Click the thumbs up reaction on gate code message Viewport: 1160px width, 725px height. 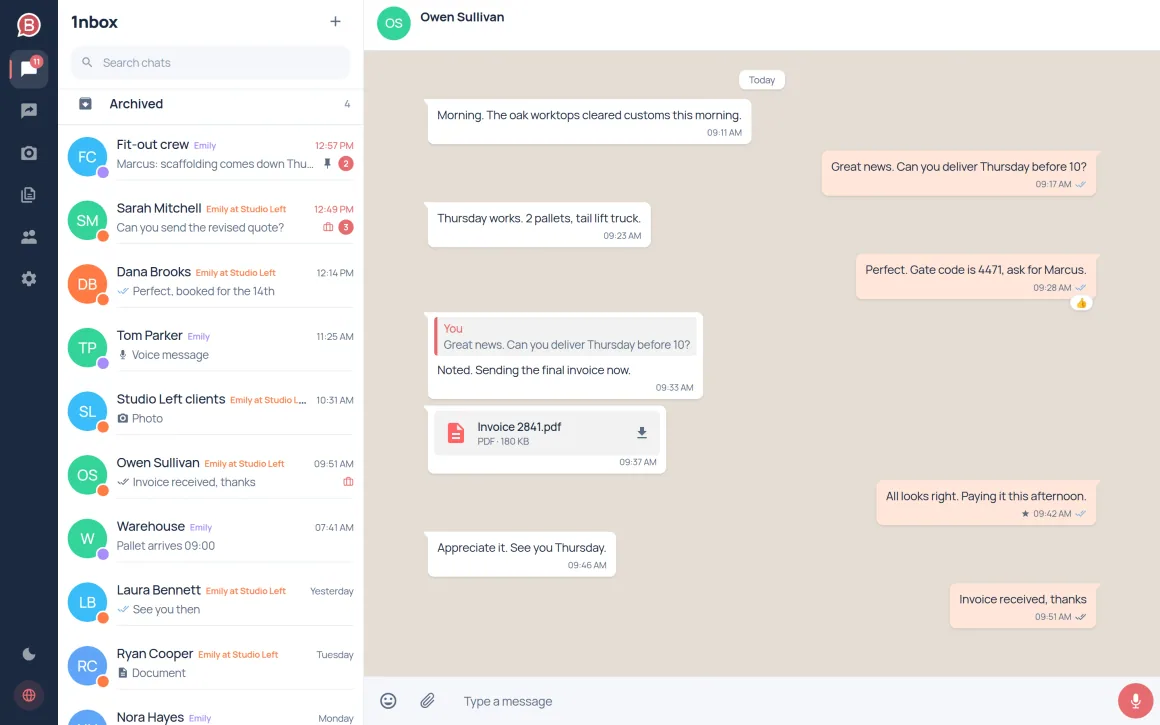pyautogui.click(x=1082, y=303)
